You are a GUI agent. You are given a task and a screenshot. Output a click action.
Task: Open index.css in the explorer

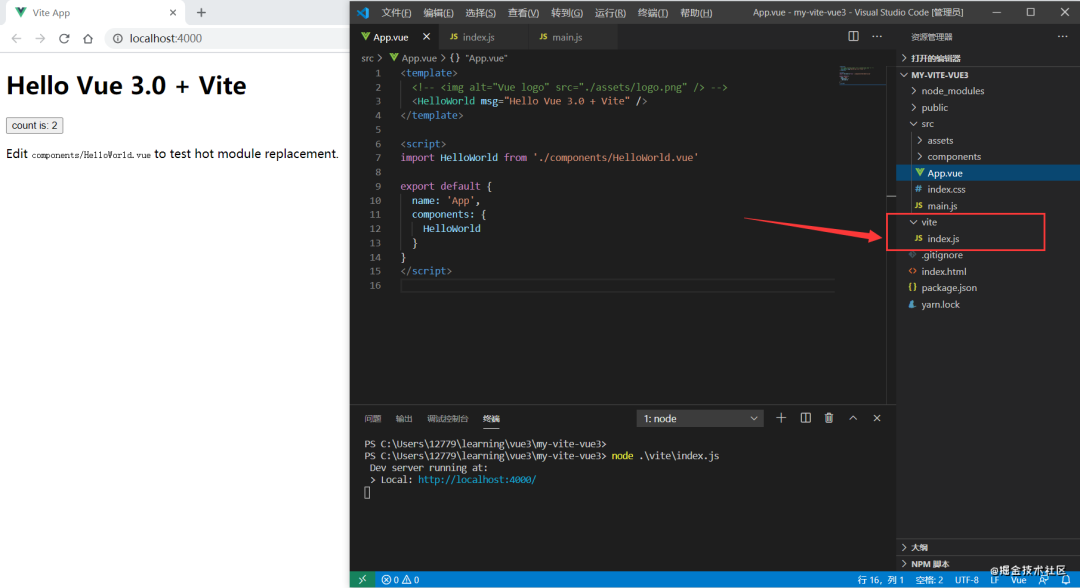click(x=988, y=189)
